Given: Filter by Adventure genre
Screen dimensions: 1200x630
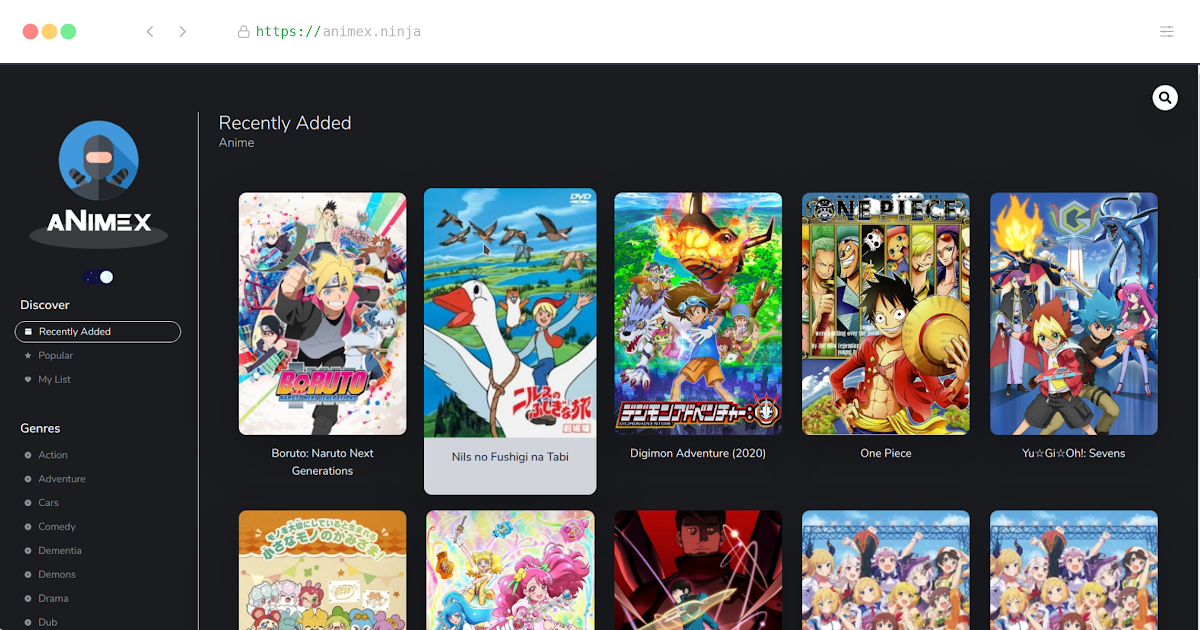Looking at the screenshot, I should pyautogui.click(x=62, y=479).
